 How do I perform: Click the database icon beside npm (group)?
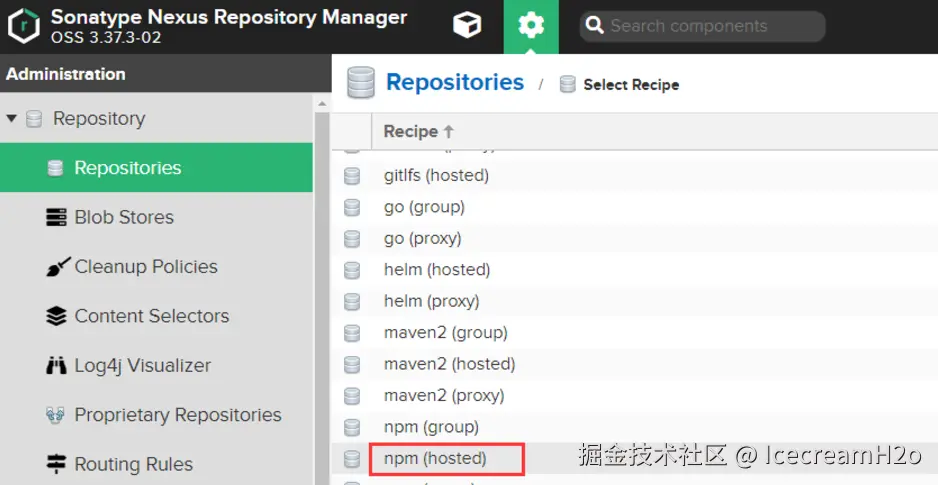(x=352, y=427)
